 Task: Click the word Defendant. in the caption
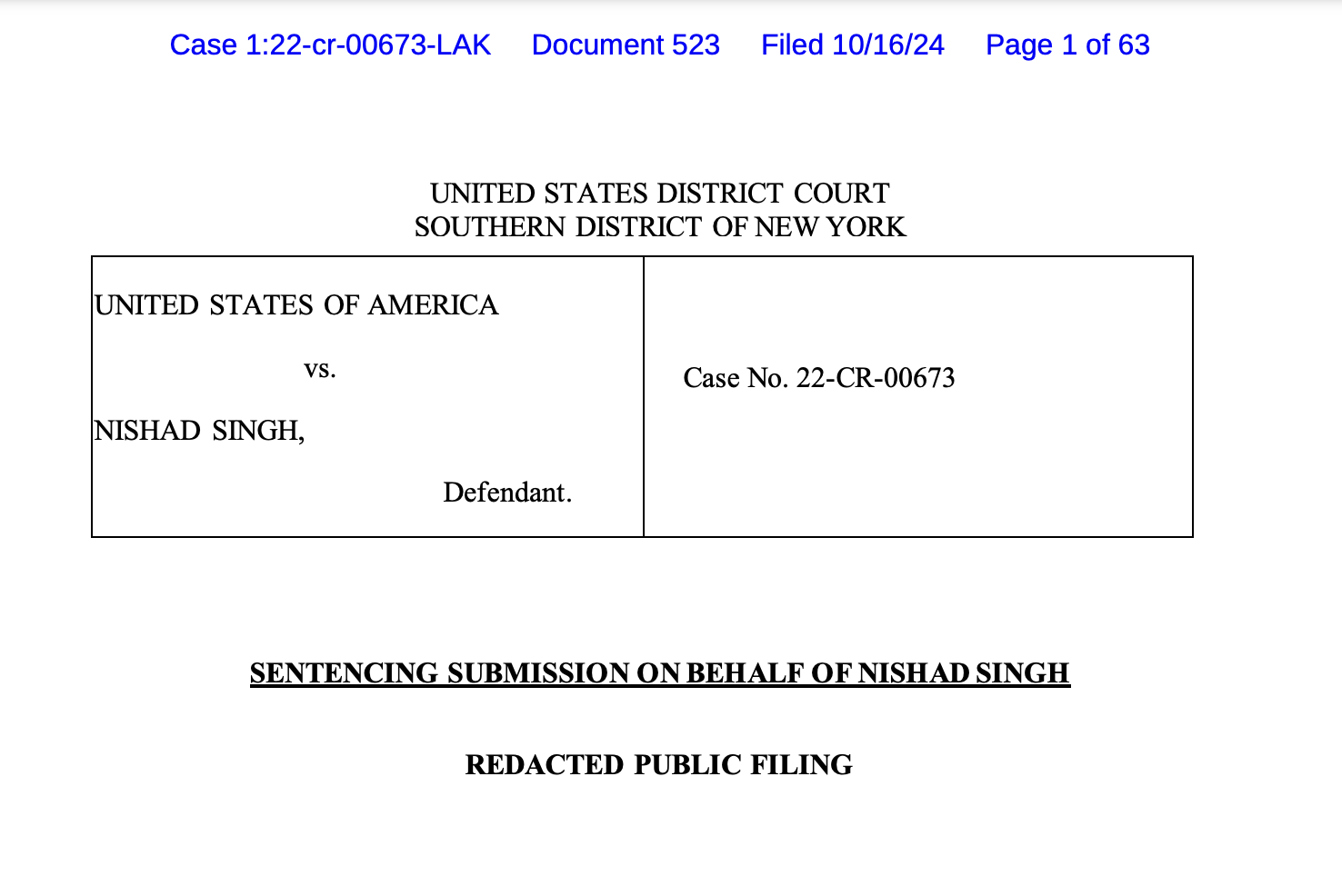tap(507, 493)
